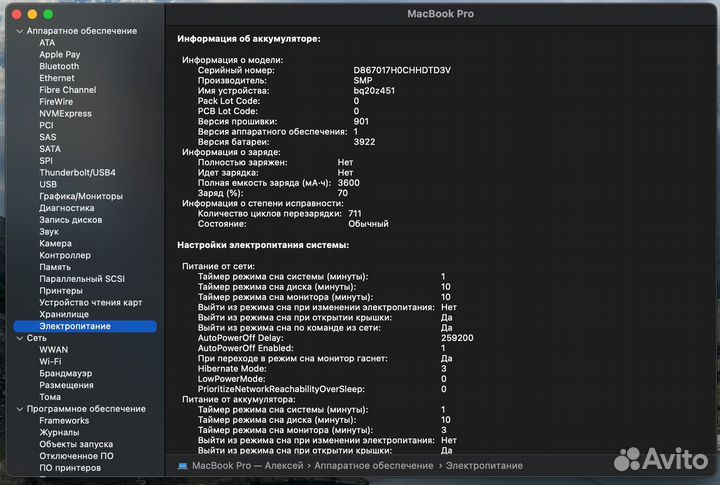This screenshot has width=720, height=485.
Task: Open ПО принтеров in the sidebar
Action: tap(70, 468)
